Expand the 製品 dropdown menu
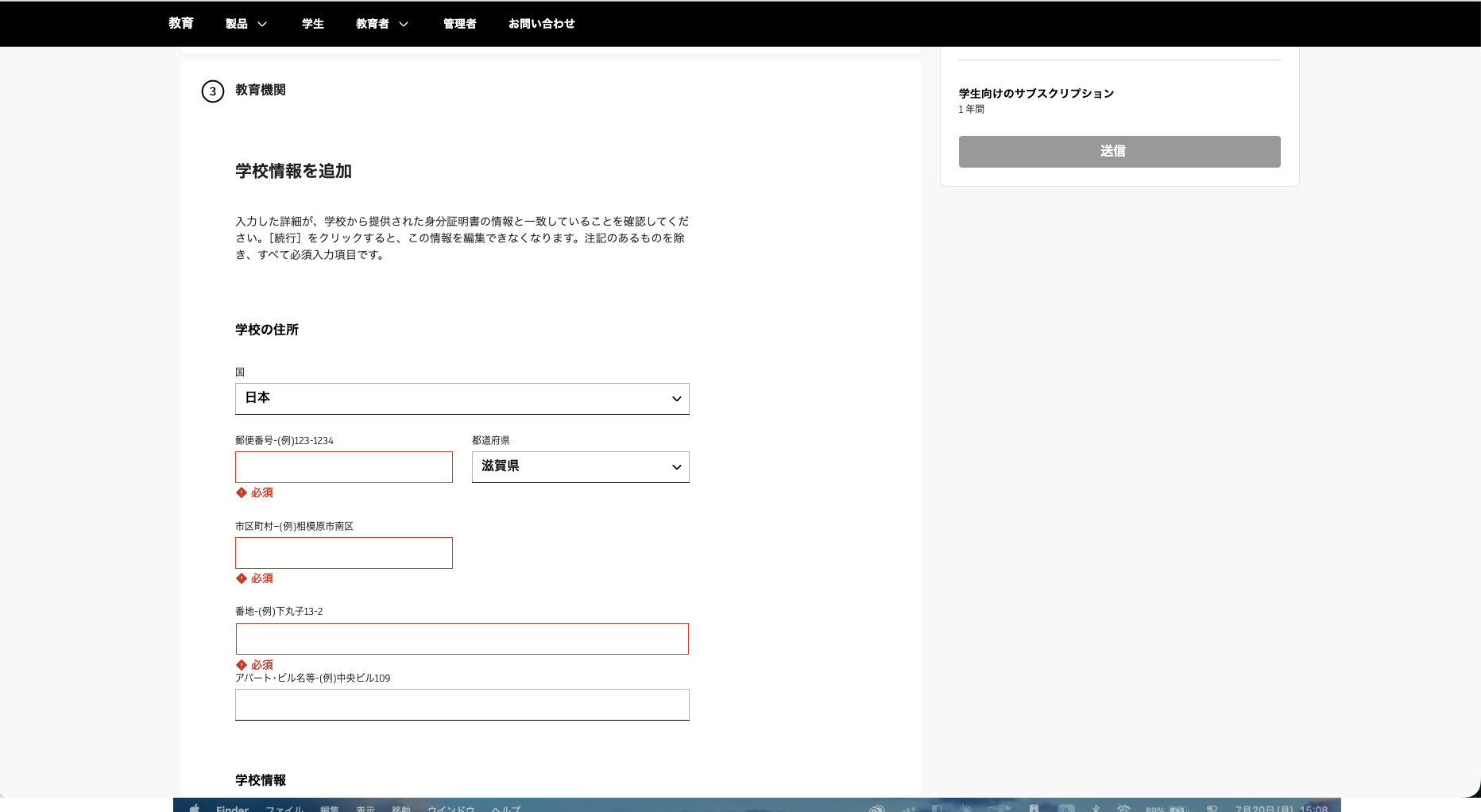The width and height of the screenshot is (1481, 812). (246, 24)
